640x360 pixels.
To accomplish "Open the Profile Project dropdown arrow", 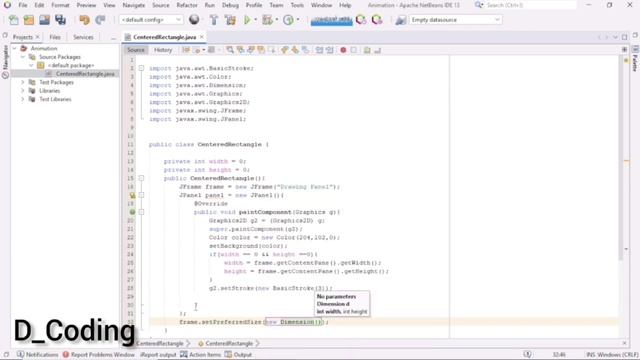I will coord(298,20).
